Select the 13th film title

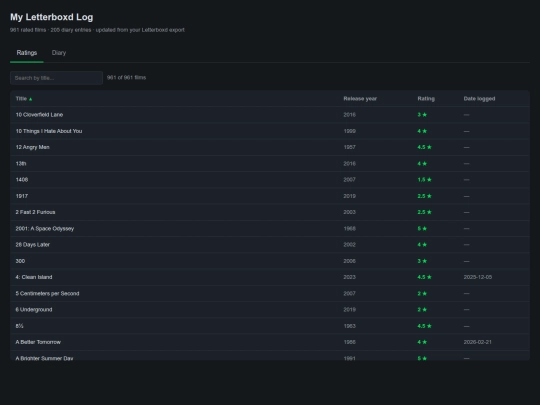[x=21, y=163]
